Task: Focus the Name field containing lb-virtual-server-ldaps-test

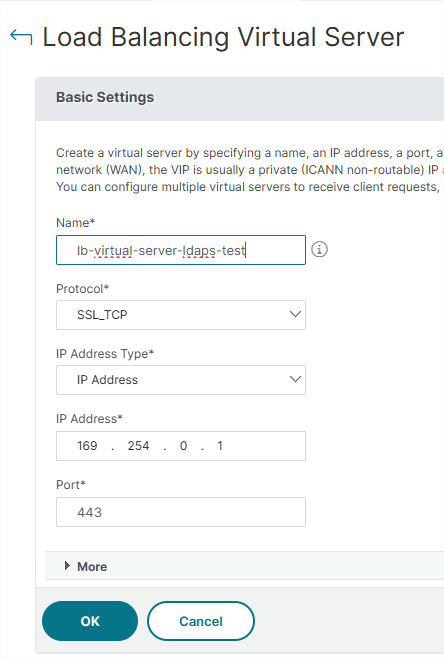Action: click(x=181, y=250)
